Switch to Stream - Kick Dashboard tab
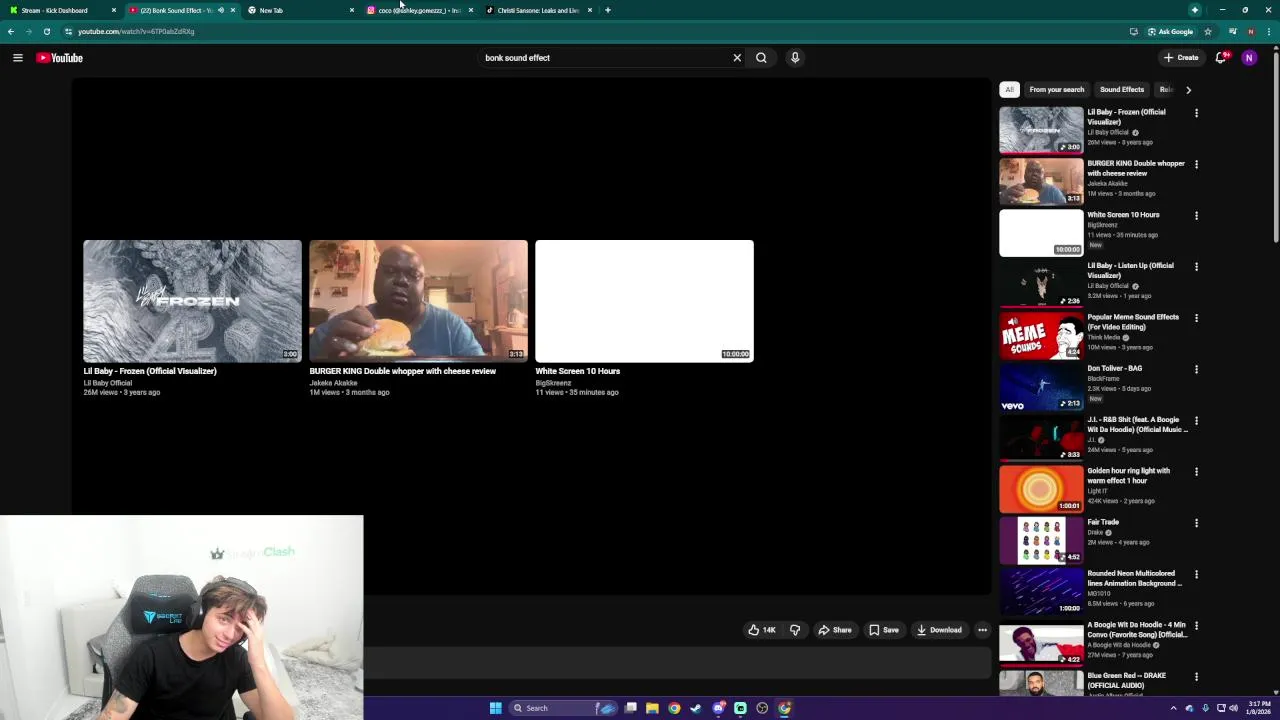 click(x=60, y=10)
